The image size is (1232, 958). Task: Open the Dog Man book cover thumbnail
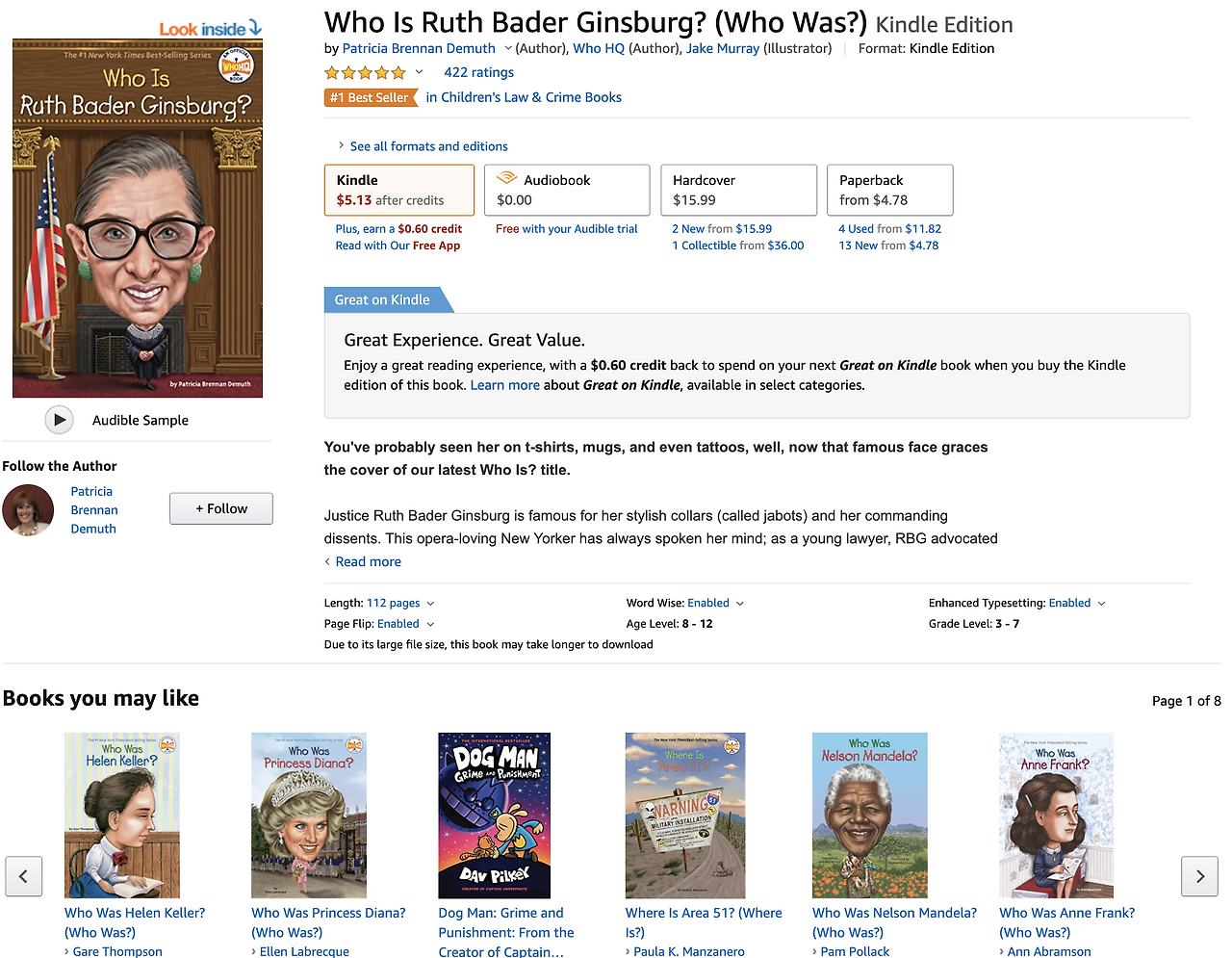(x=495, y=816)
